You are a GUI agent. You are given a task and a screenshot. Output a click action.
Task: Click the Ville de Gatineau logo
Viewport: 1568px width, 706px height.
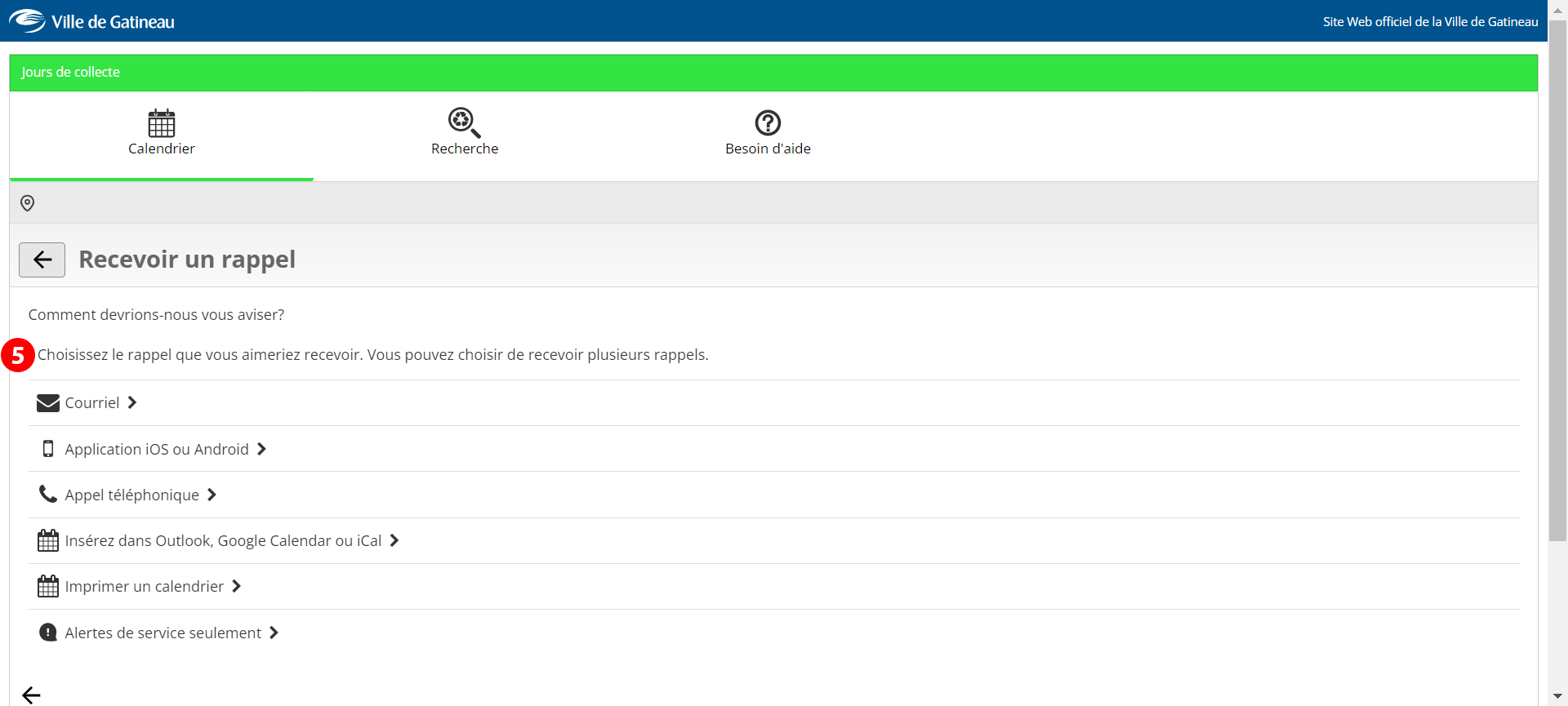pos(91,21)
